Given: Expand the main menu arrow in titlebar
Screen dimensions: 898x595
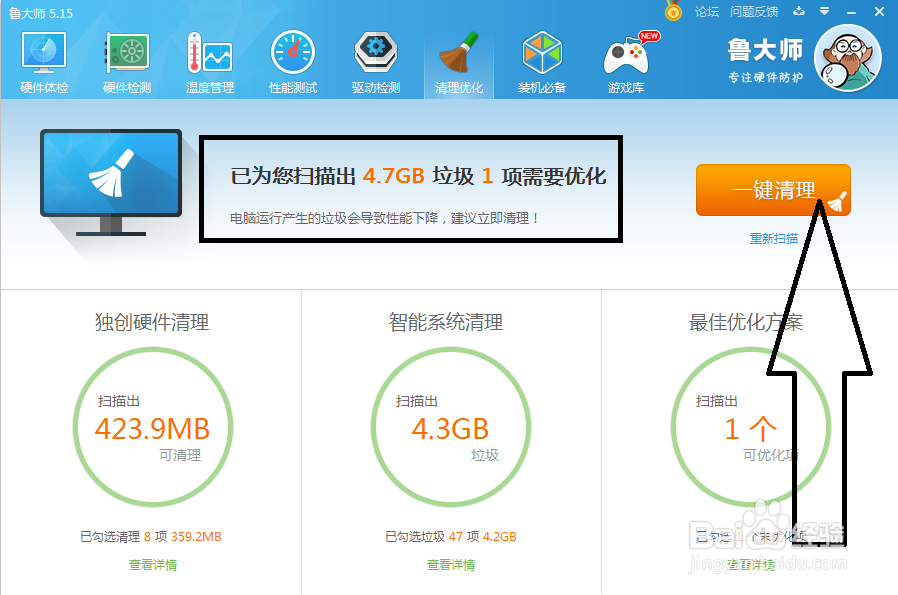Looking at the screenshot, I should click(x=822, y=10).
